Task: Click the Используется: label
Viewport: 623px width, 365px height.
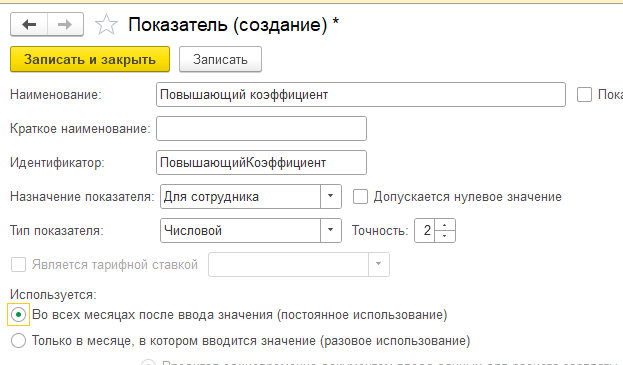Action: pyautogui.click(x=53, y=294)
